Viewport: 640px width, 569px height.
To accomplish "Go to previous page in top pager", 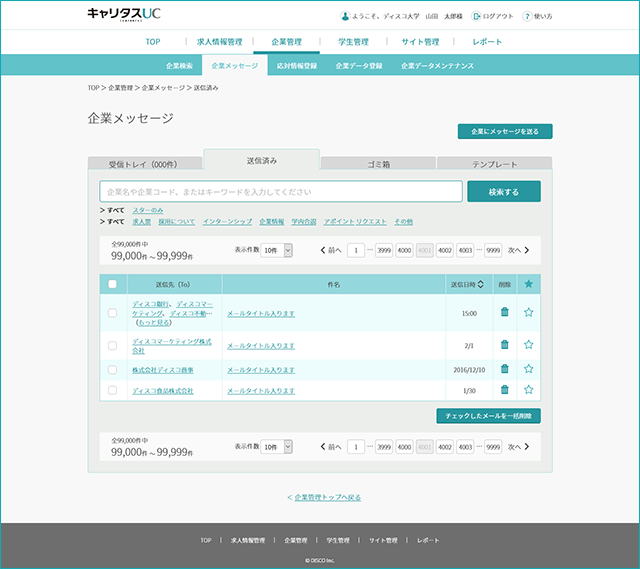I will [331, 250].
